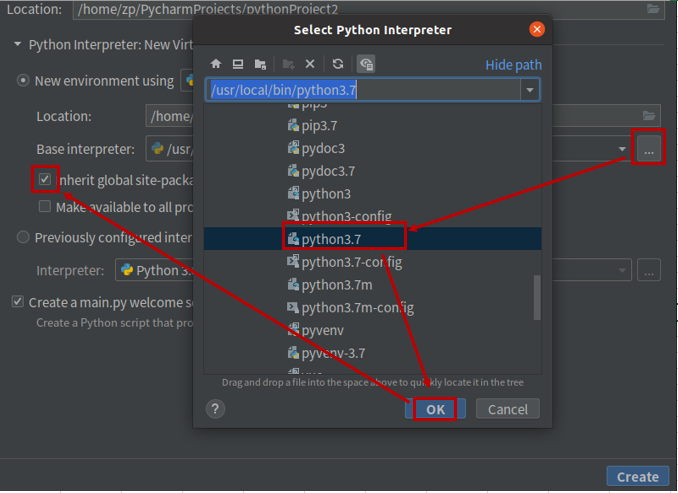This screenshot has width=678, height=493.
Task: Click the file tree vertical scrollbar
Action: 537,298
